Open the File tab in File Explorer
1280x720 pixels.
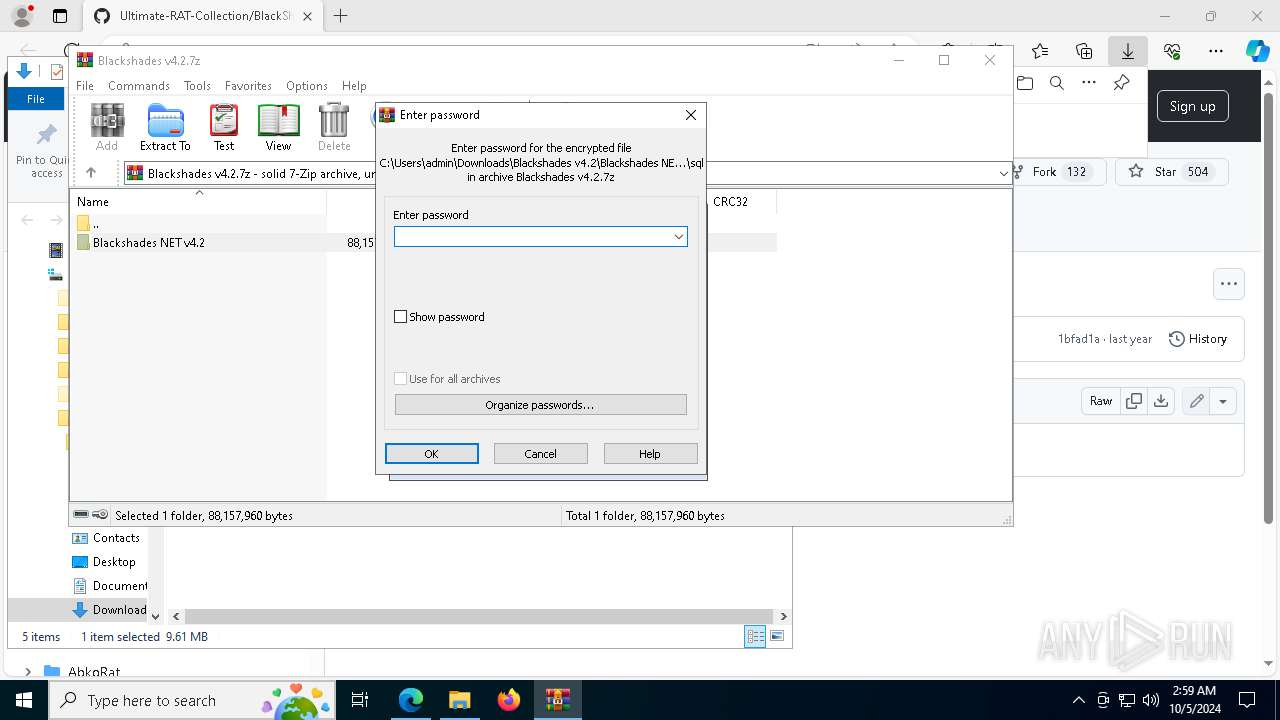[x=36, y=99]
